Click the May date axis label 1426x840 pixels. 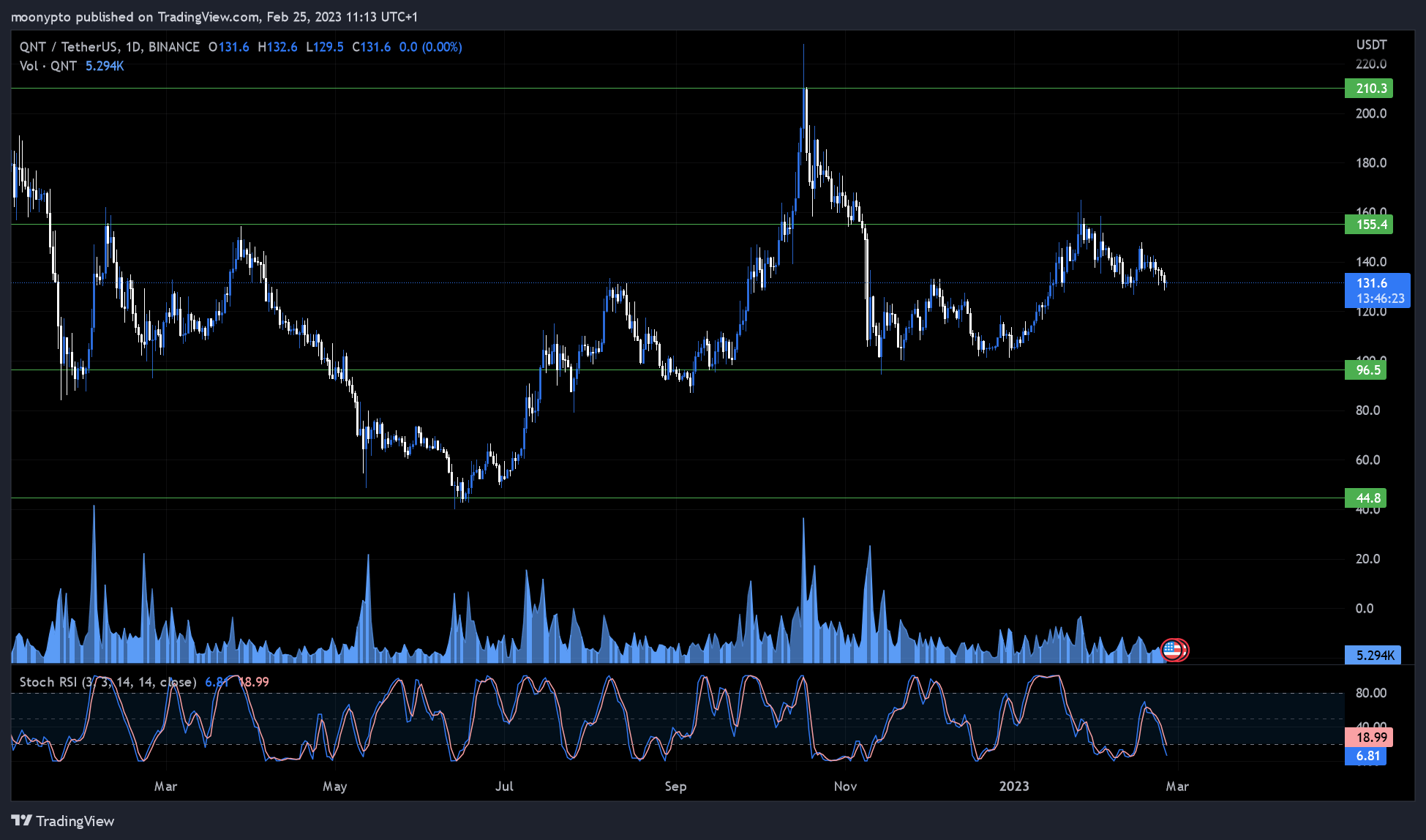334,787
